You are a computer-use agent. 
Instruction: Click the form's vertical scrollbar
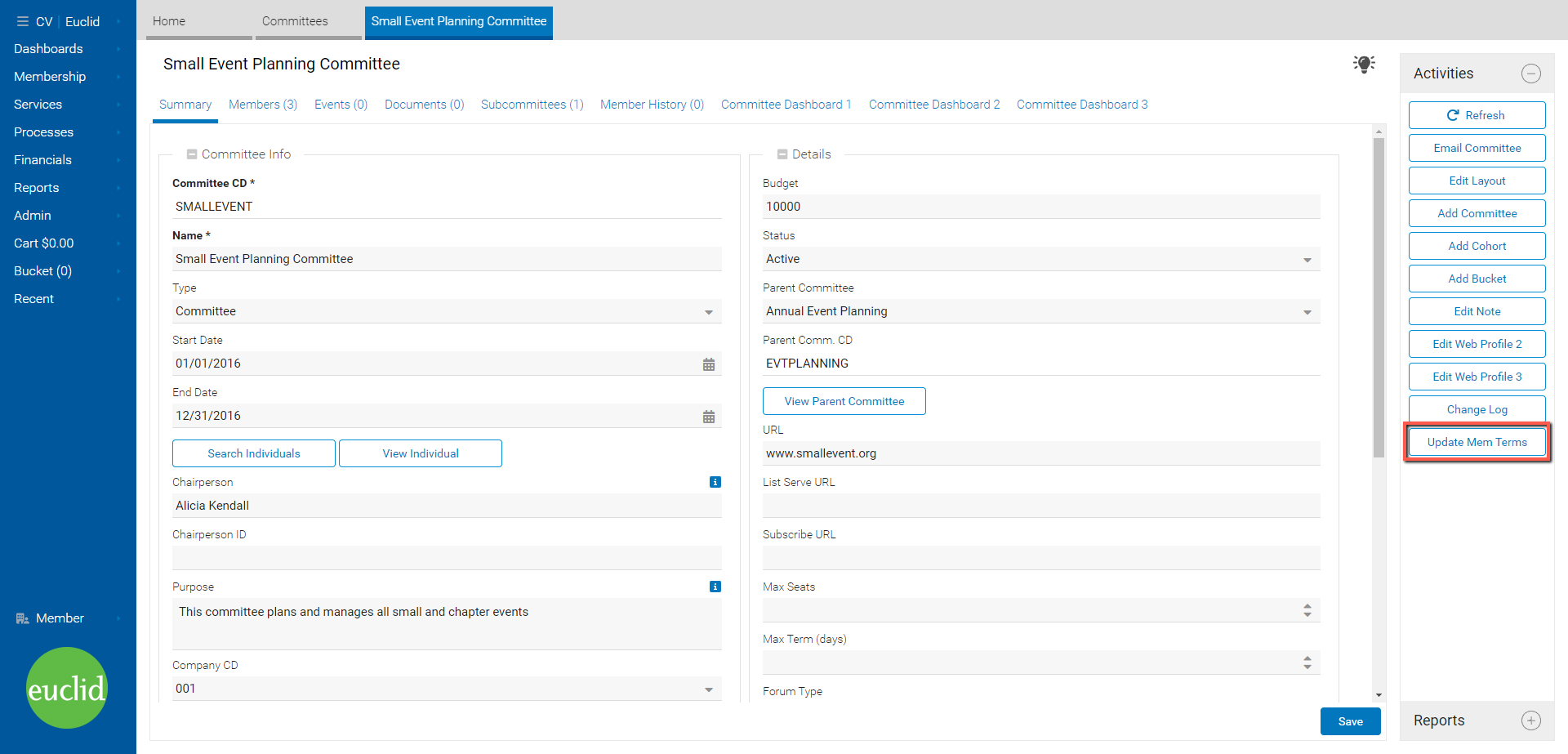(x=1379, y=297)
